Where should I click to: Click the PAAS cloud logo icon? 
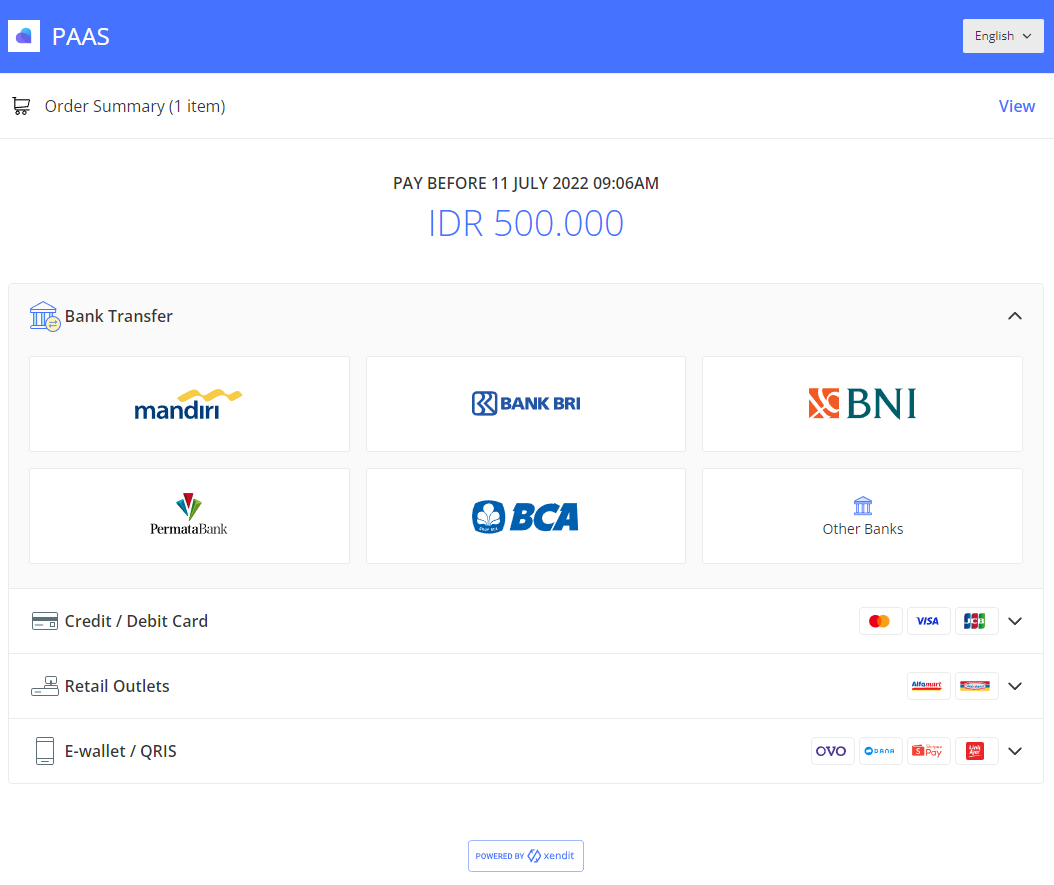tap(24, 36)
